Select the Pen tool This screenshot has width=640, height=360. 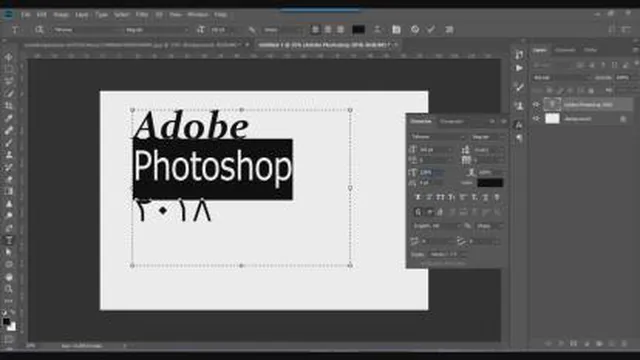point(9,228)
